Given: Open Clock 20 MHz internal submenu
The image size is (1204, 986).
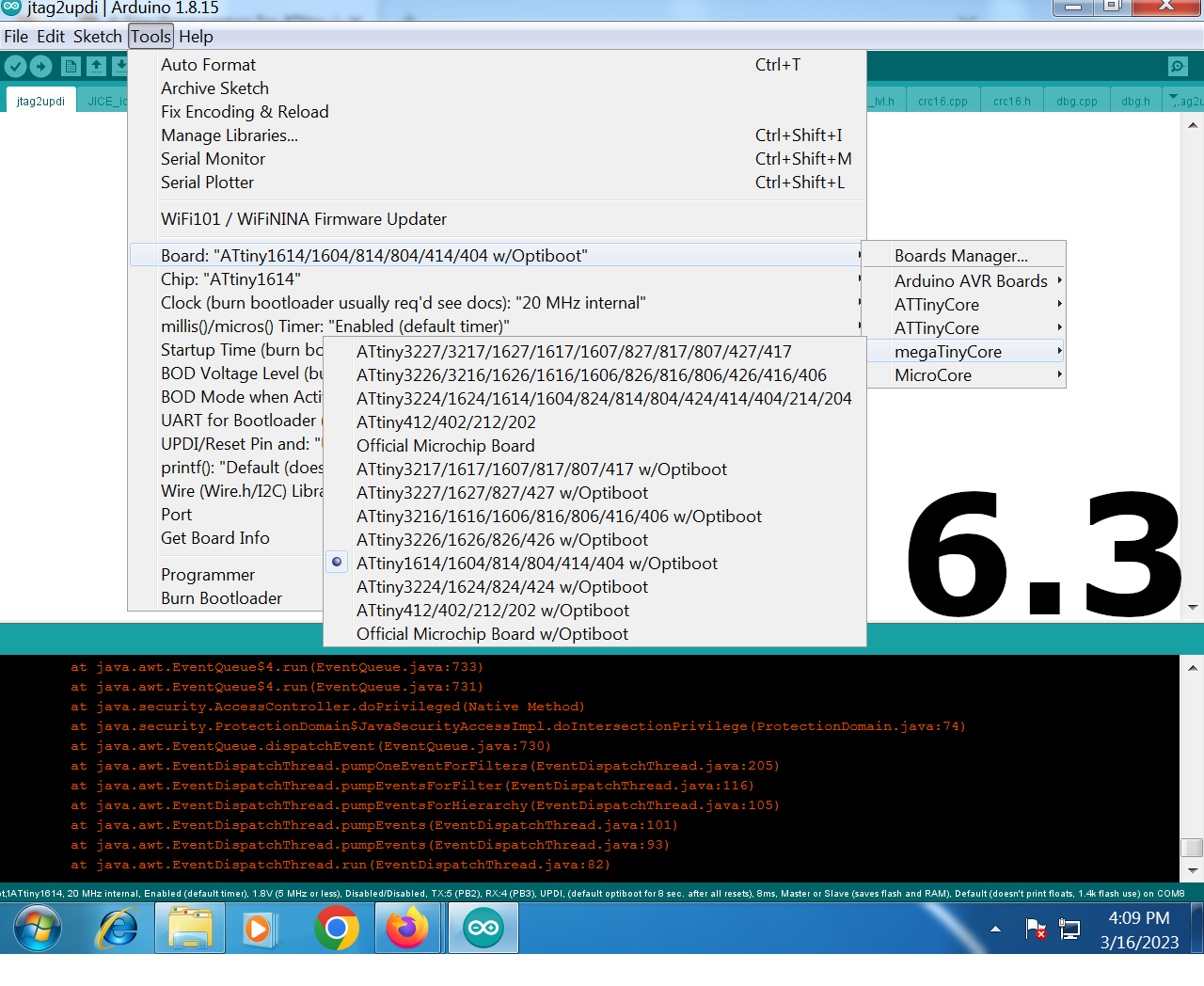Looking at the screenshot, I should [x=497, y=303].
